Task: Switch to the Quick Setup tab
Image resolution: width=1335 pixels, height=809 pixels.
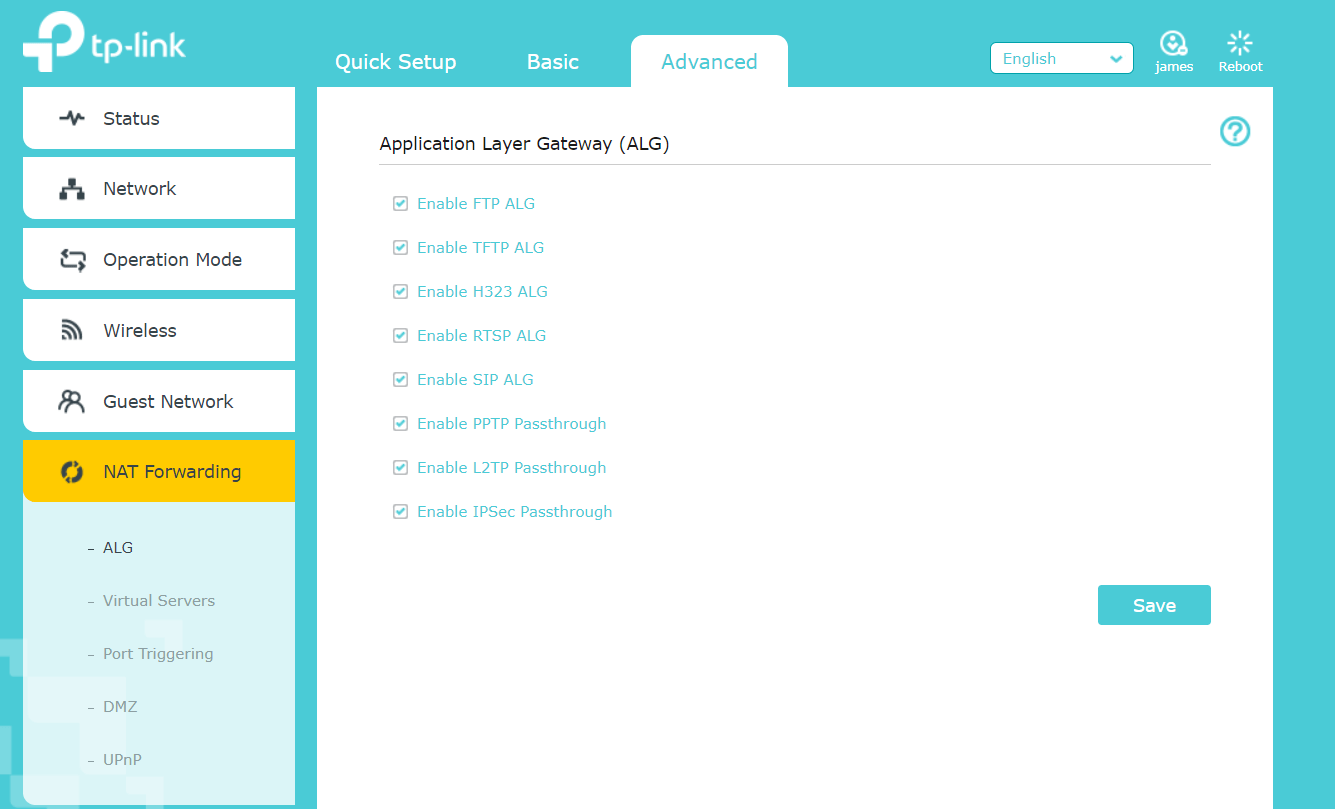Action: point(395,62)
